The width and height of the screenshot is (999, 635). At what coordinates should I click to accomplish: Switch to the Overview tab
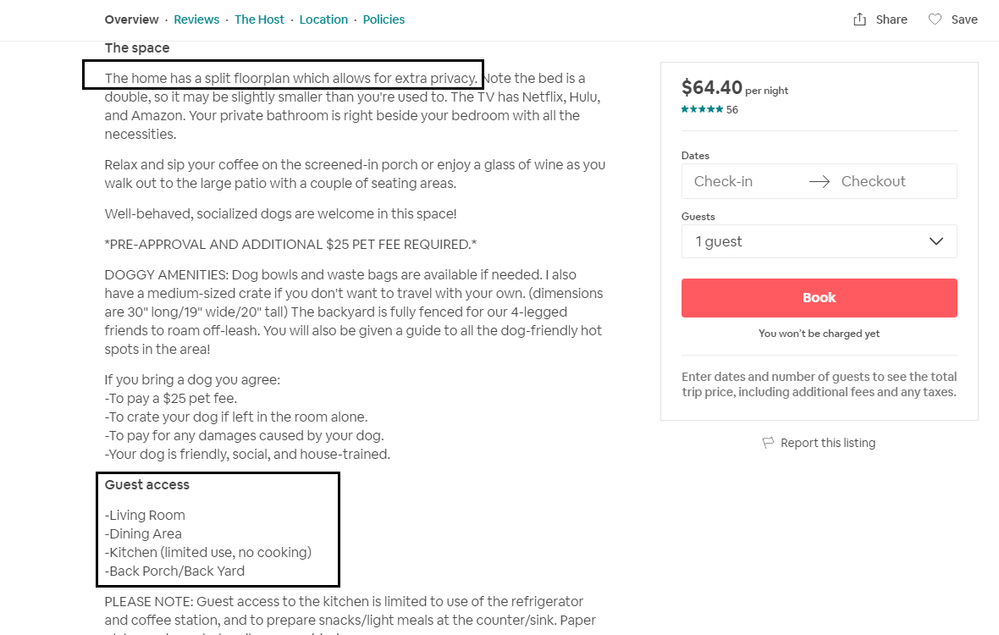132,19
